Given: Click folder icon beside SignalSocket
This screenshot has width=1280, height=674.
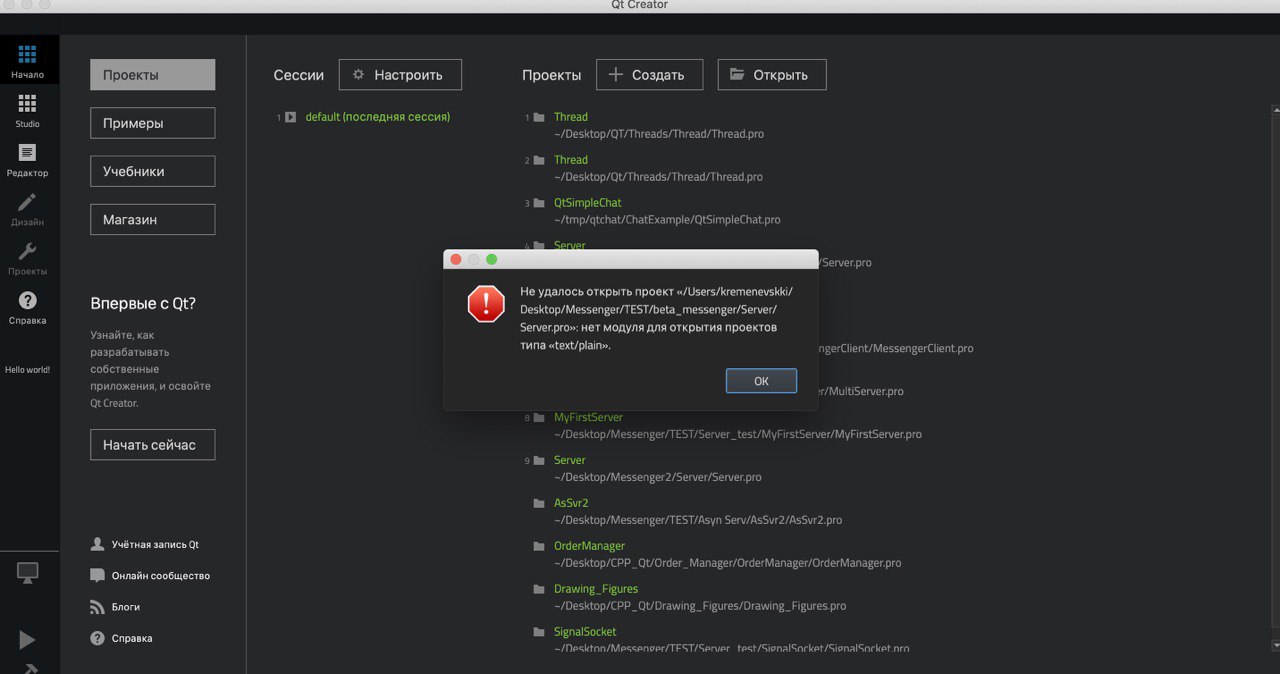Looking at the screenshot, I should point(539,632).
